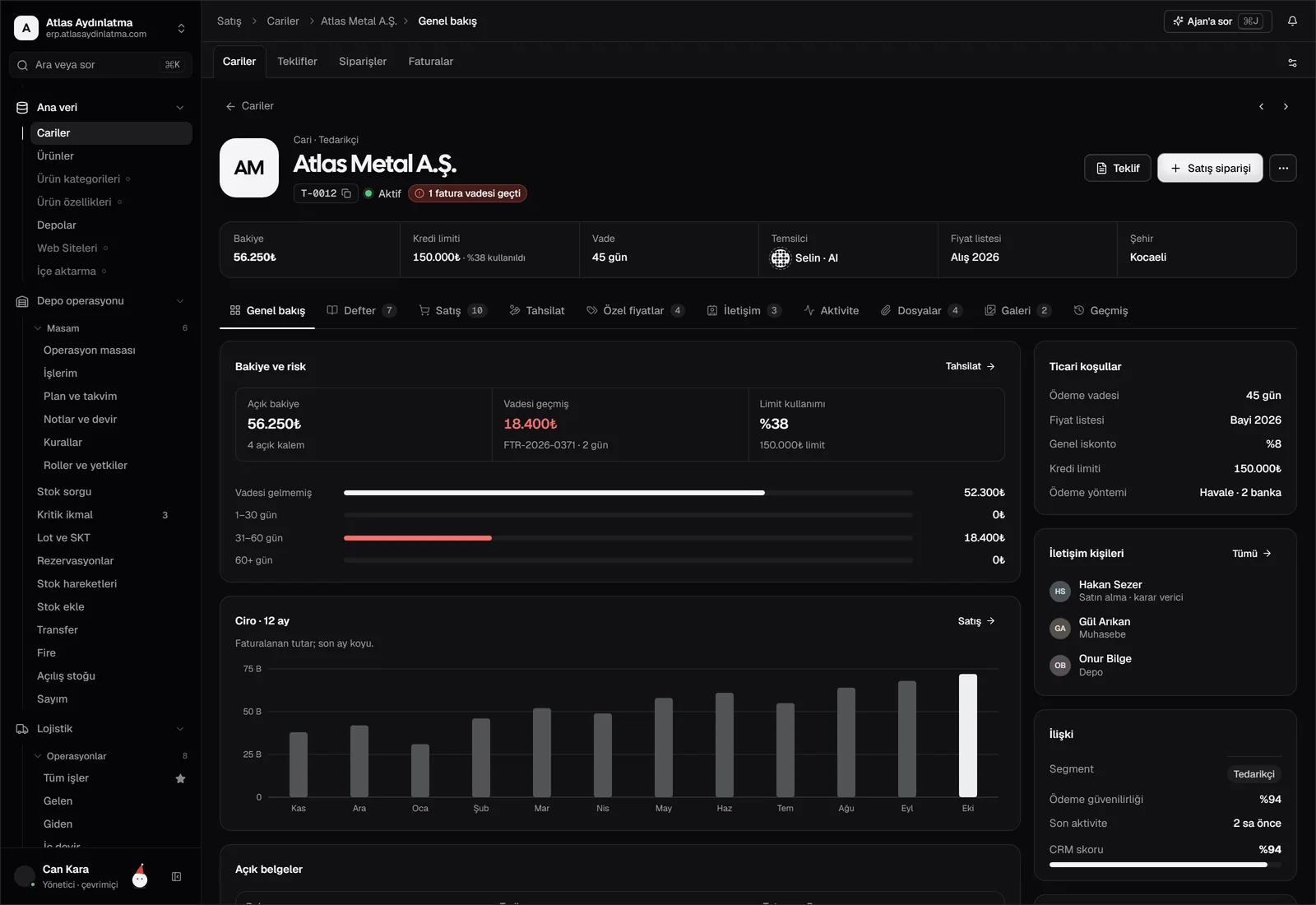
Task: Go back to Cariler list
Action: click(x=249, y=106)
